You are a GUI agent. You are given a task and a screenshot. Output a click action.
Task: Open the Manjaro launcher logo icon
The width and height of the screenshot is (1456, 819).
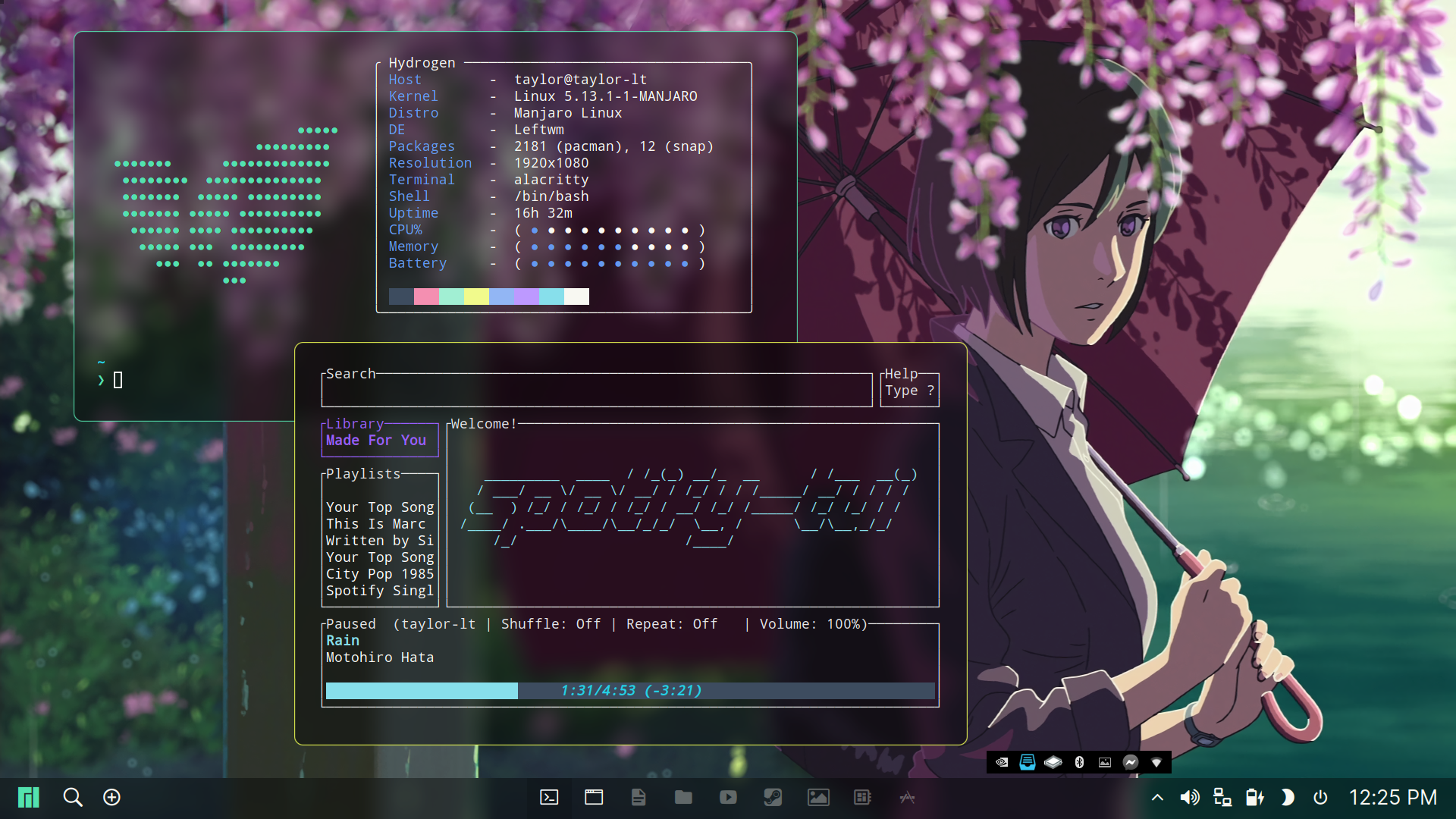pyautogui.click(x=29, y=797)
